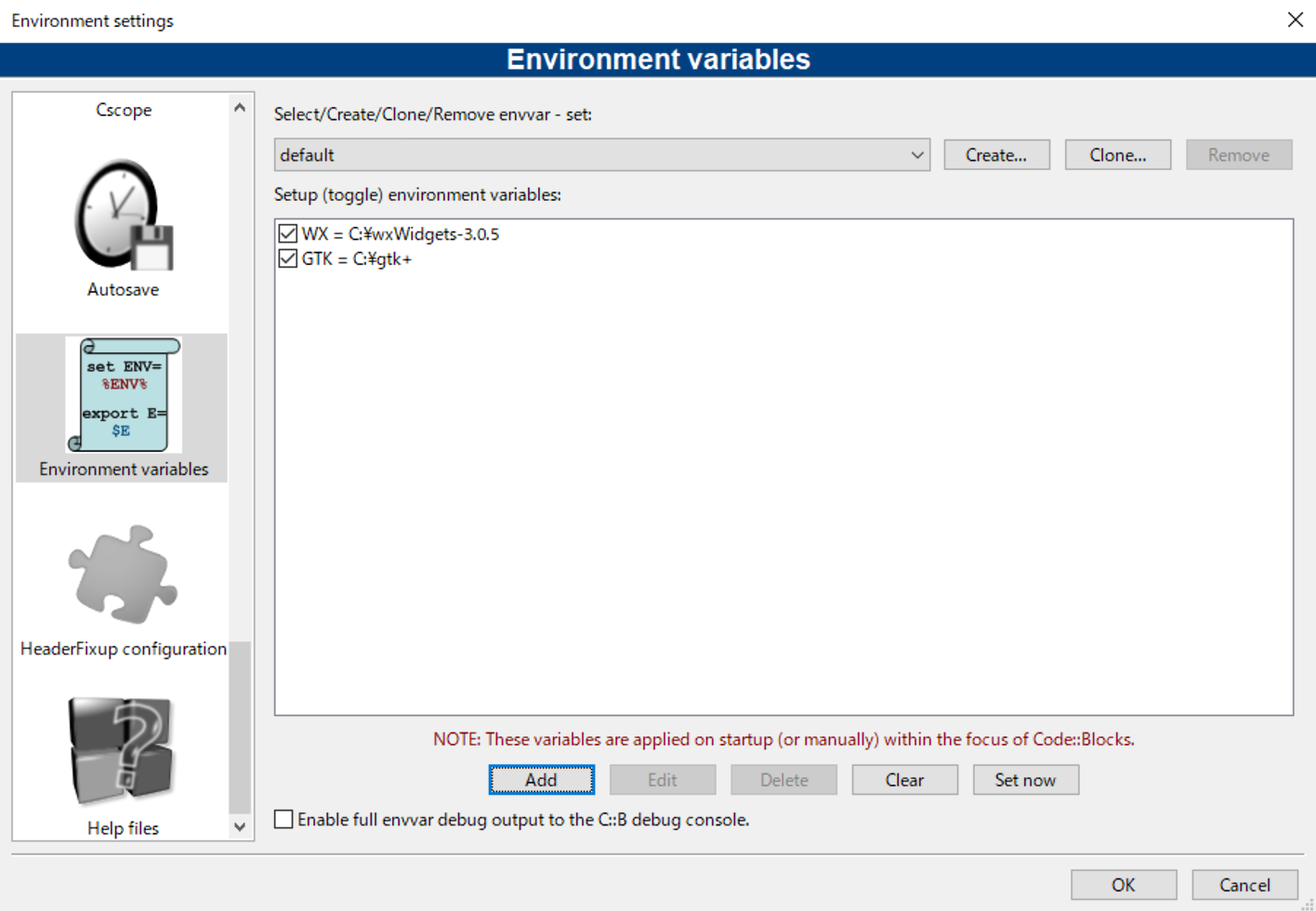Toggle the GTK variable checkbox
Image resolution: width=1316 pixels, height=911 pixels.
288,259
